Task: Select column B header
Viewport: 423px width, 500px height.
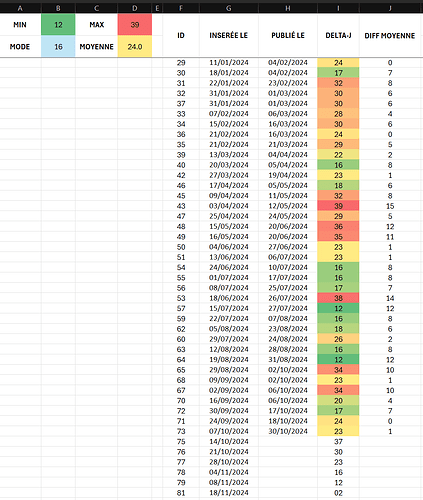Action: [58, 8]
